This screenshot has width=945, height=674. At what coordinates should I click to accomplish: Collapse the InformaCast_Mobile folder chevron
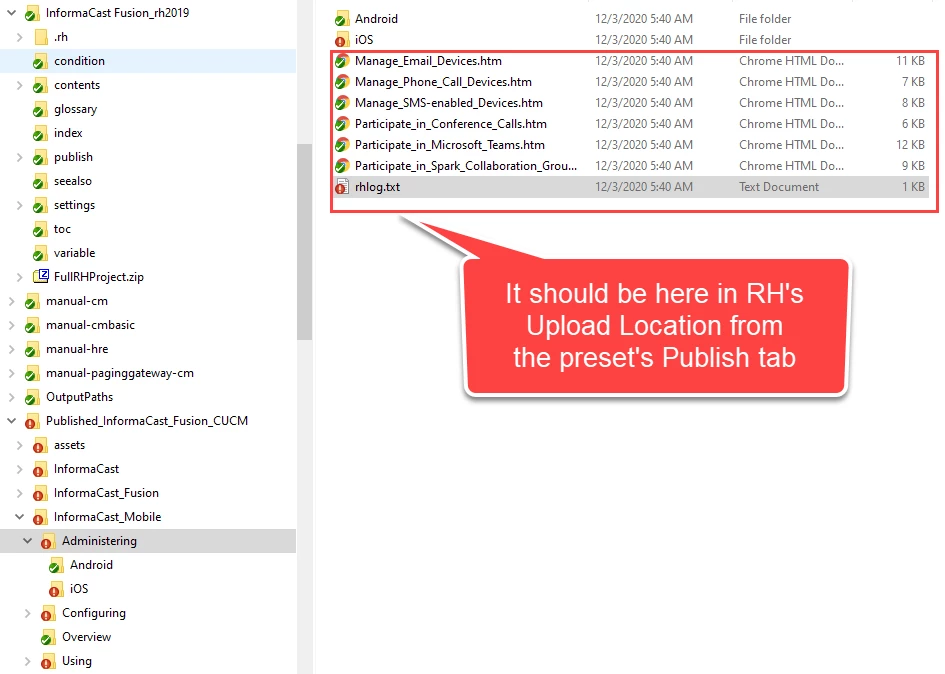coord(19,517)
